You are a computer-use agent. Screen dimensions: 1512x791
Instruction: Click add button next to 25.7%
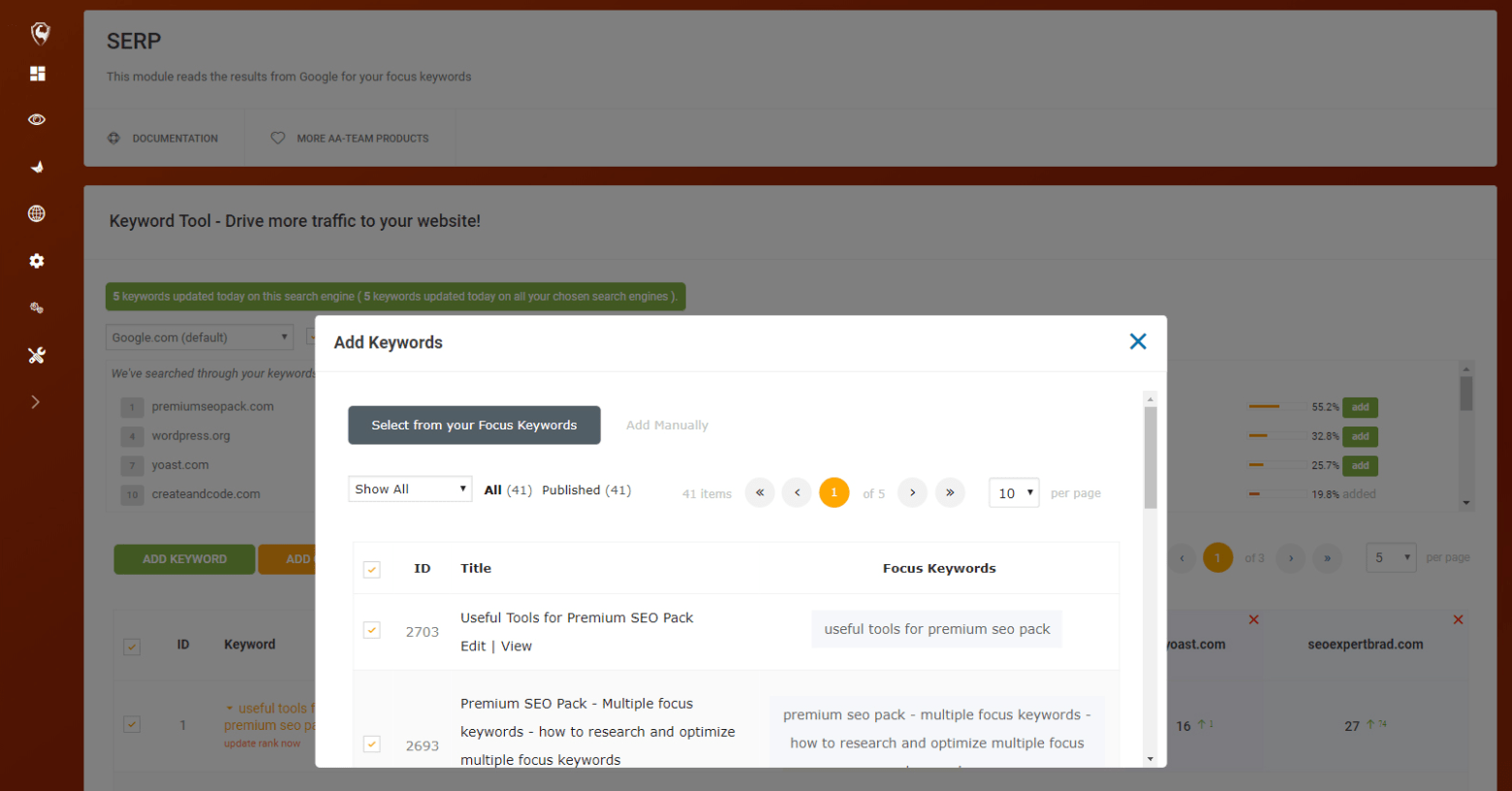tap(1361, 465)
